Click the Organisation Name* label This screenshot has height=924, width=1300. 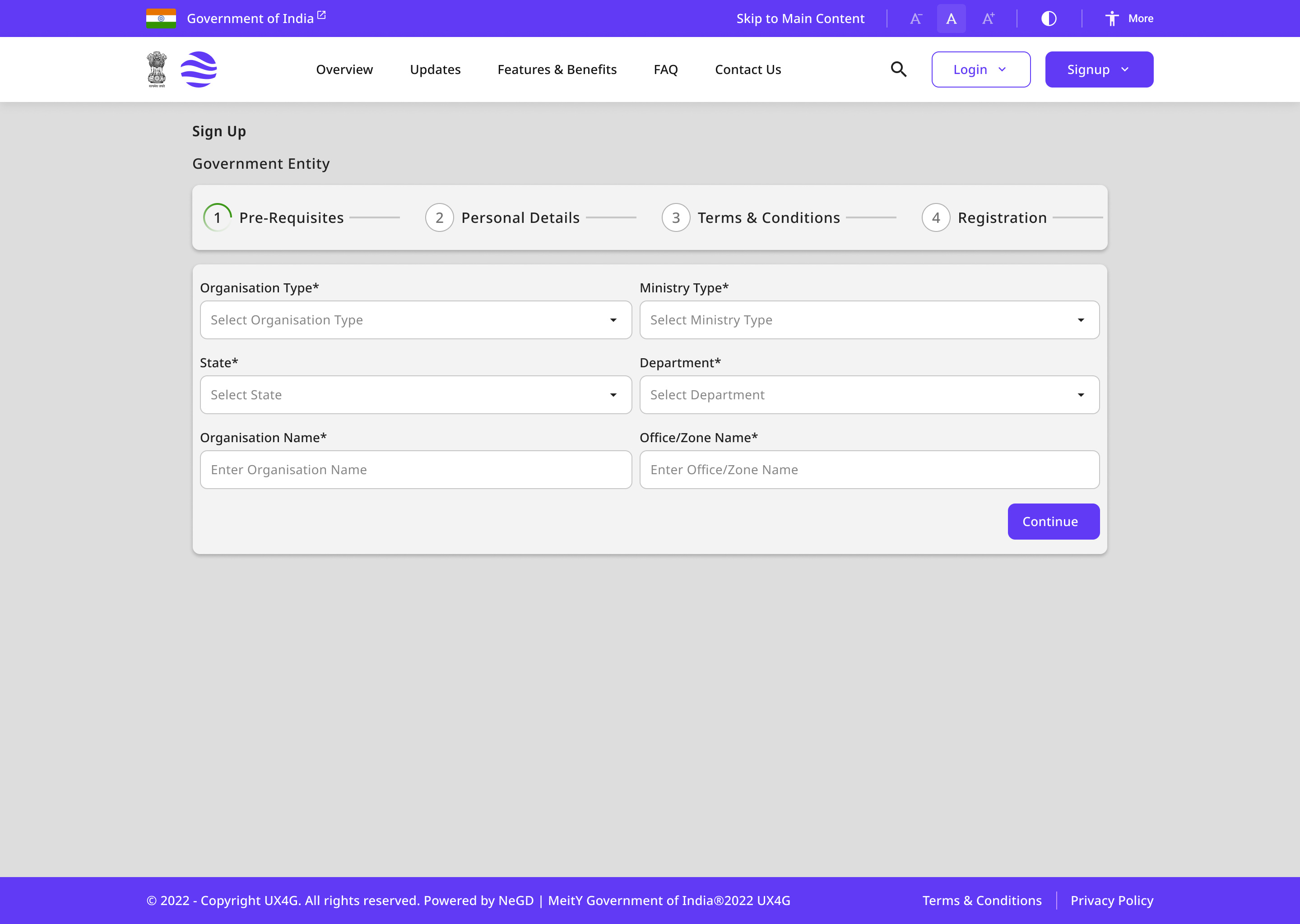click(264, 438)
